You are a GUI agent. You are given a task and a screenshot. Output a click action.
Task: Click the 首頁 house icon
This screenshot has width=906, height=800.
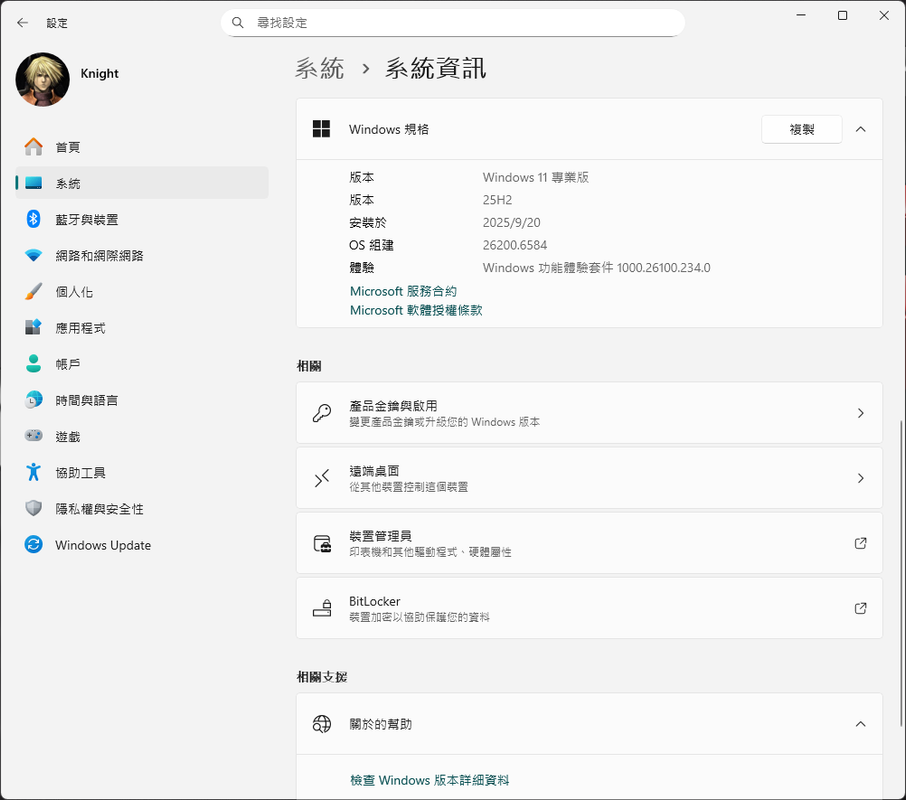[x=34, y=147]
